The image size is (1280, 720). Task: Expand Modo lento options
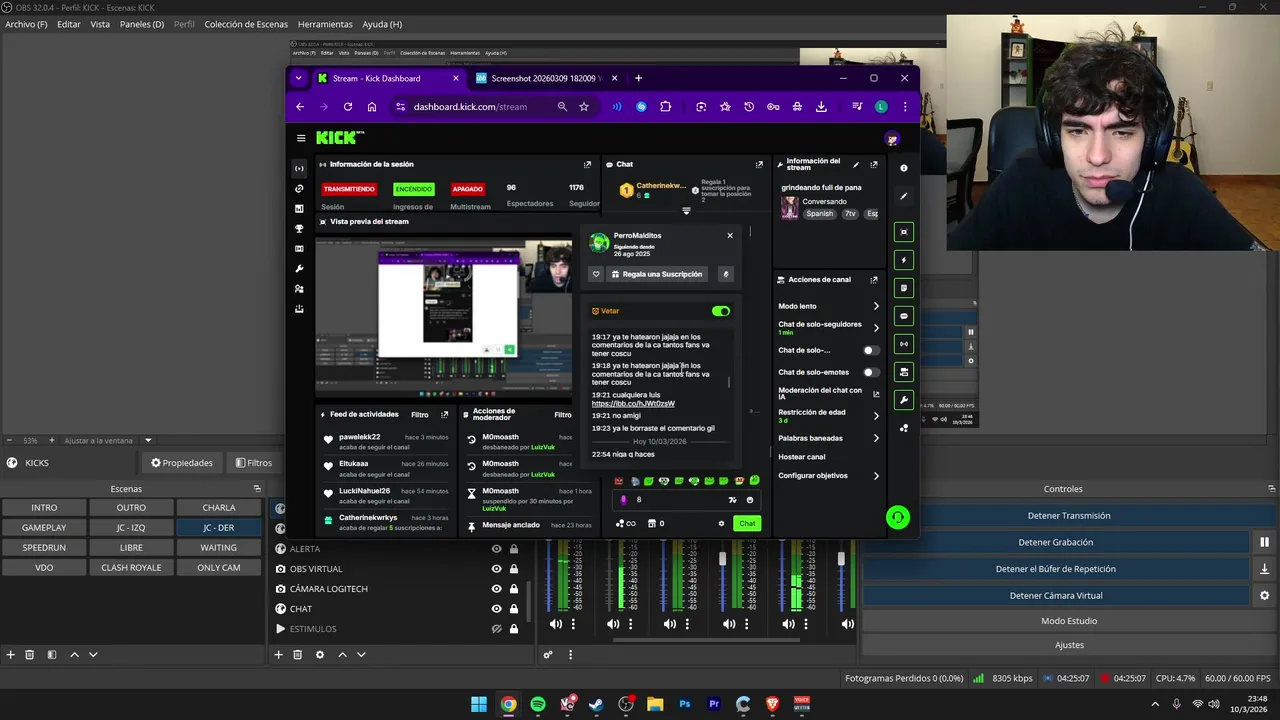(x=876, y=306)
